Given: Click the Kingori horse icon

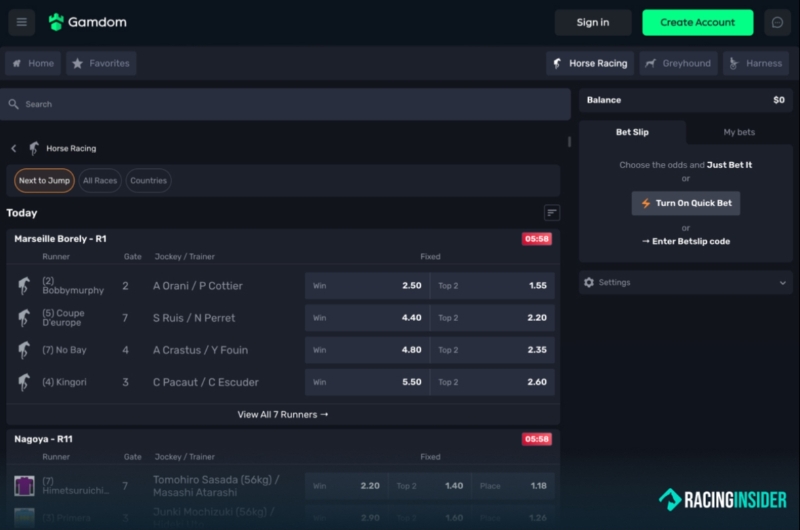Looking at the screenshot, I should pyautogui.click(x=23, y=382).
